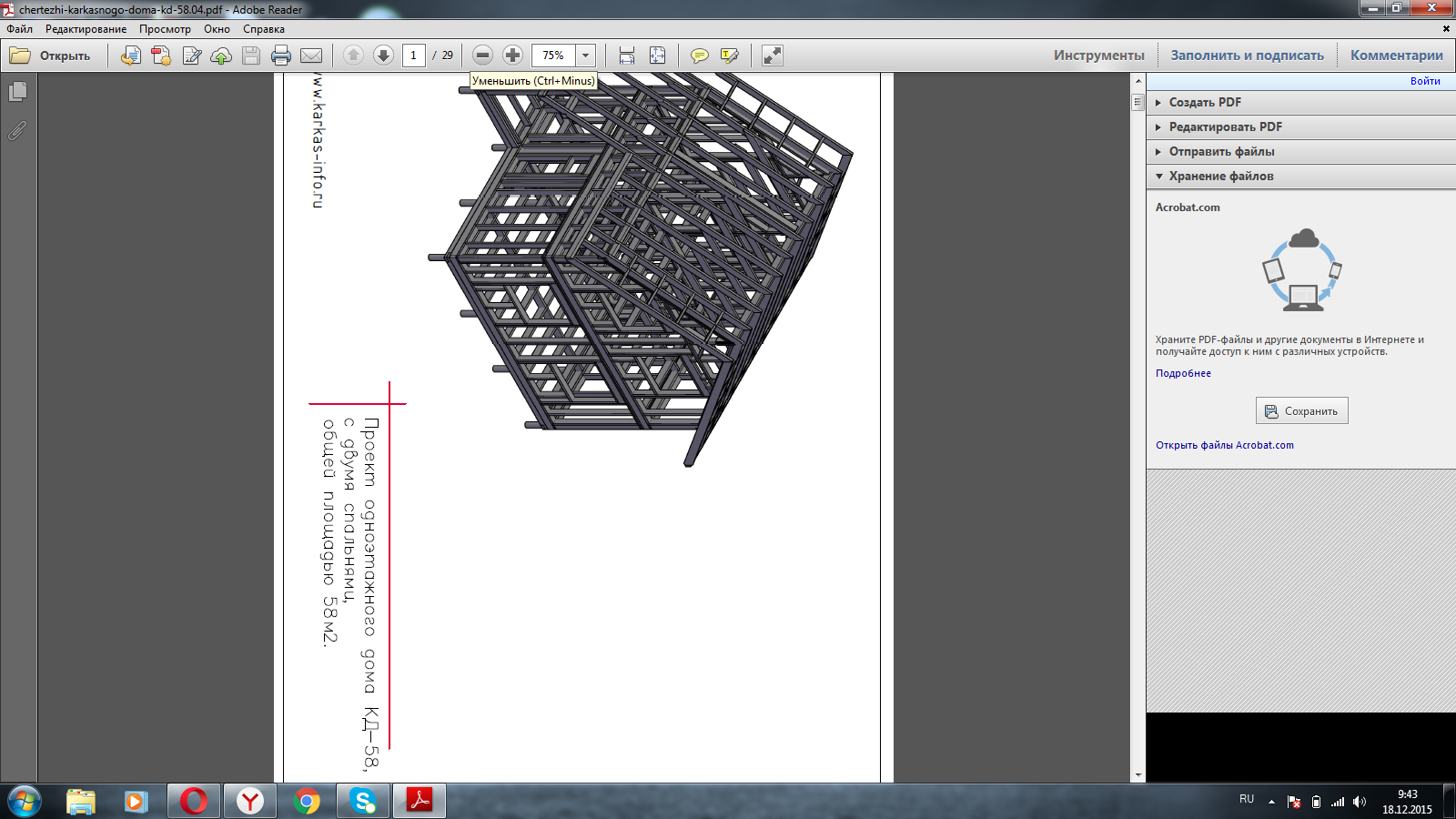Switch to read mode with the arrows icon
Screen dimensions: 1456x819
point(772,56)
